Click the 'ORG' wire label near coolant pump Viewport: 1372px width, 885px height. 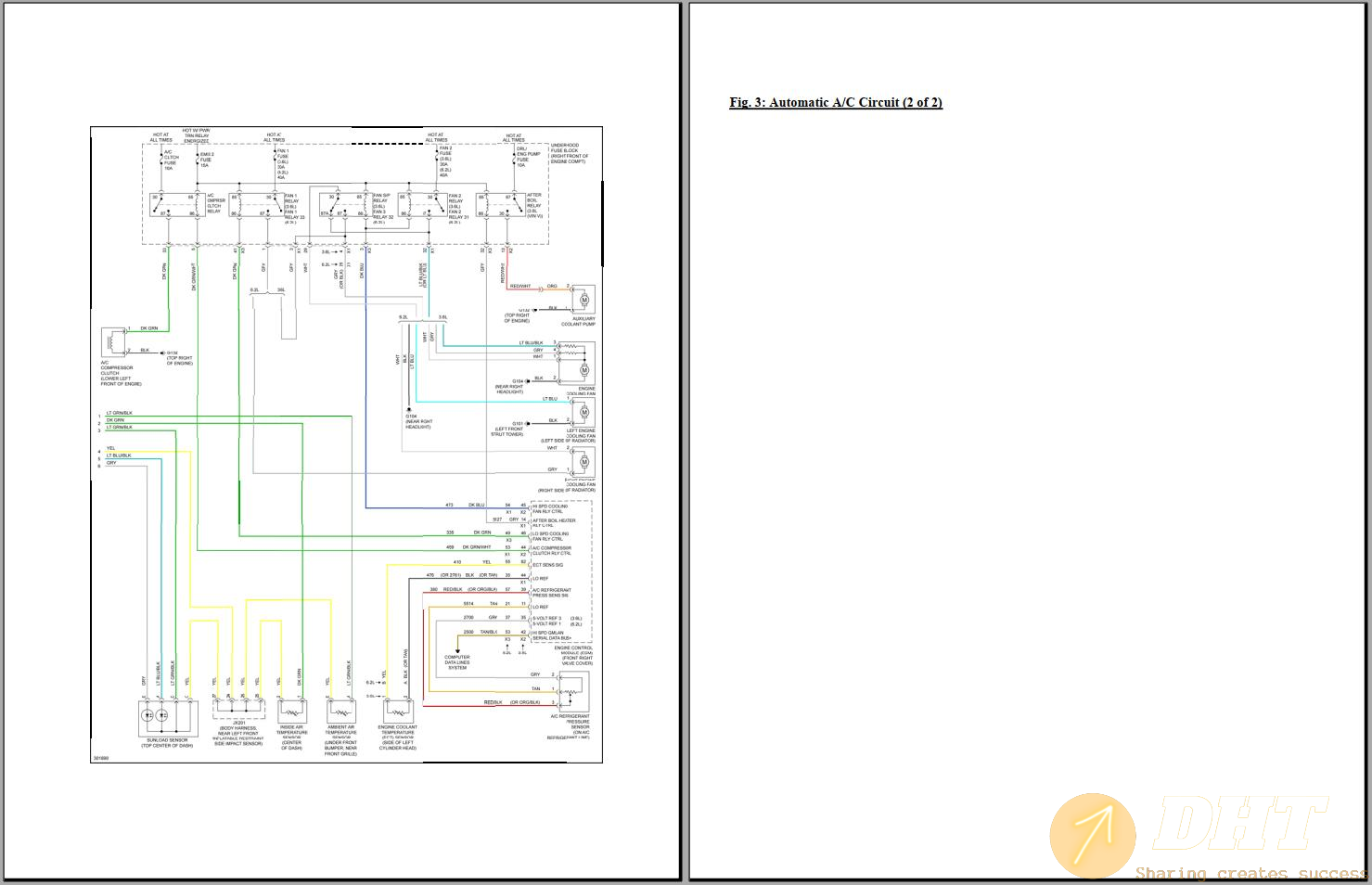[552, 286]
